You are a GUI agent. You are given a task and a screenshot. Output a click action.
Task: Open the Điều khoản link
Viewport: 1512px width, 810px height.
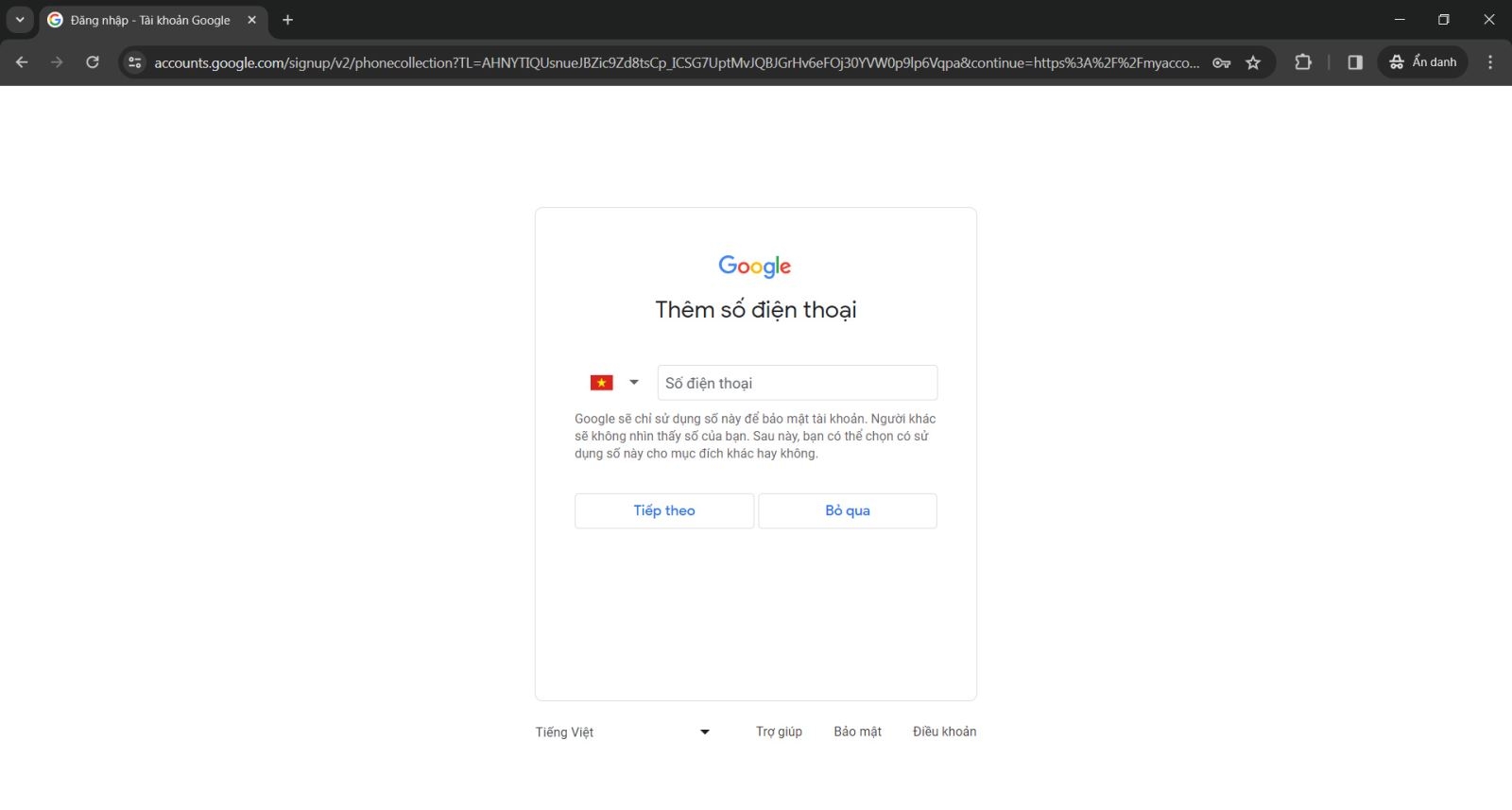coord(944,732)
